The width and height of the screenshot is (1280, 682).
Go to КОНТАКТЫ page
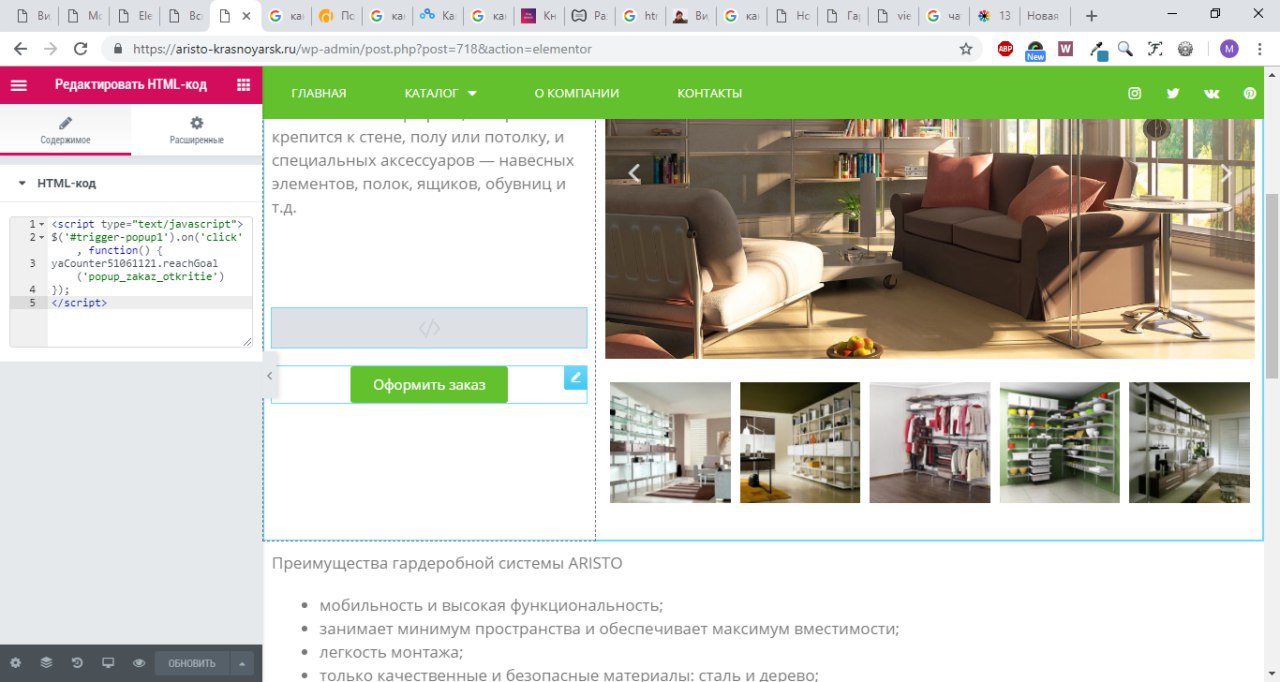pos(710,93)
